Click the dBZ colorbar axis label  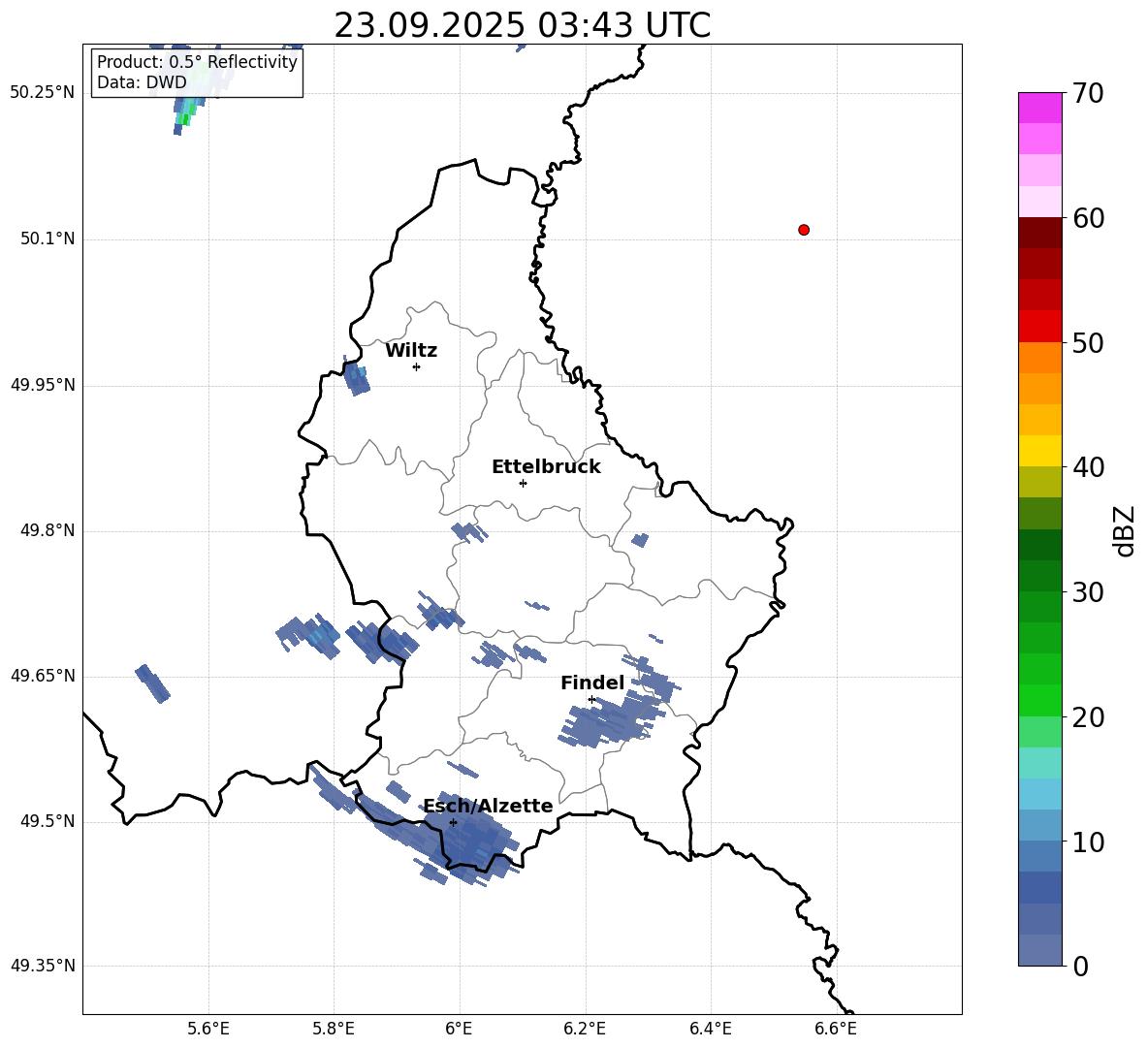click(x=1126, y=530)
